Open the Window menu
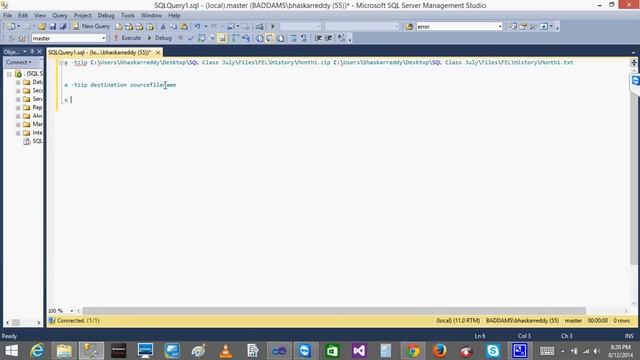Image resolution: width=640 pixels, height=360 pixels. (x=151, y=15)
